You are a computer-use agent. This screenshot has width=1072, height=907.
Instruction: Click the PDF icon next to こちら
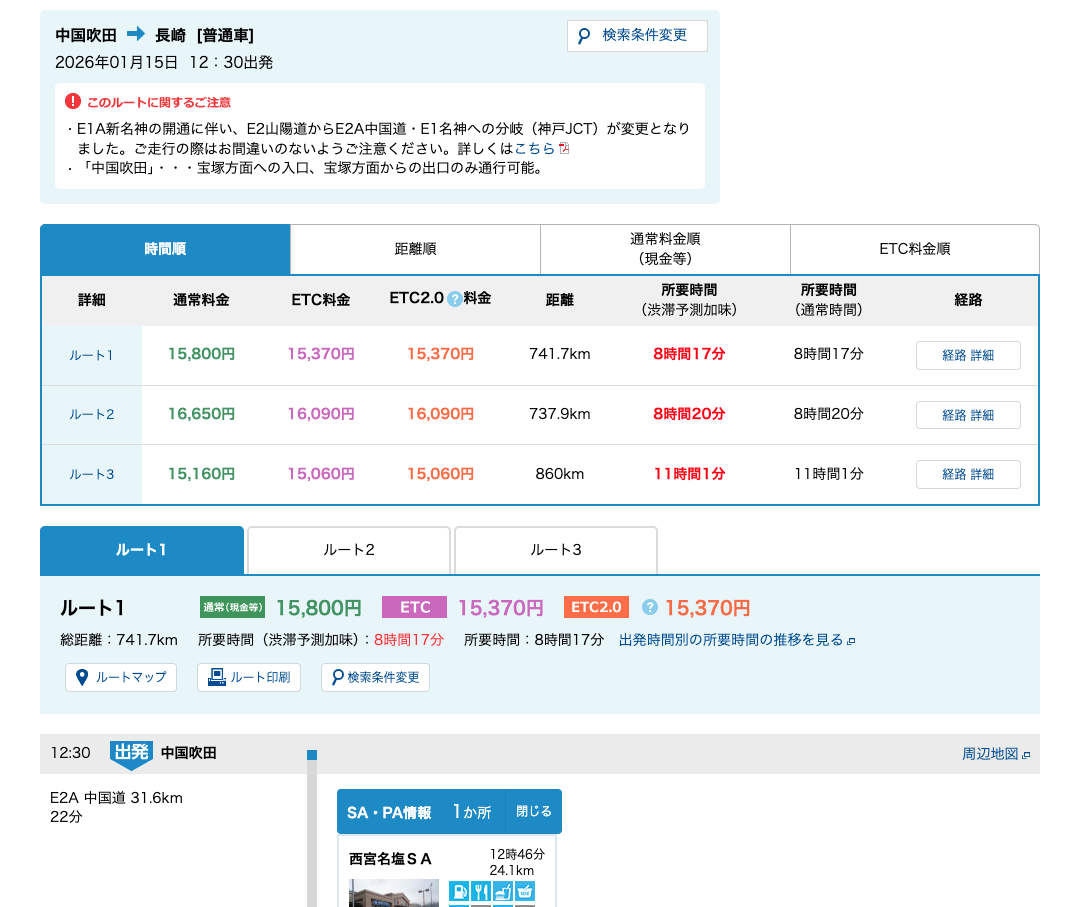564,148
